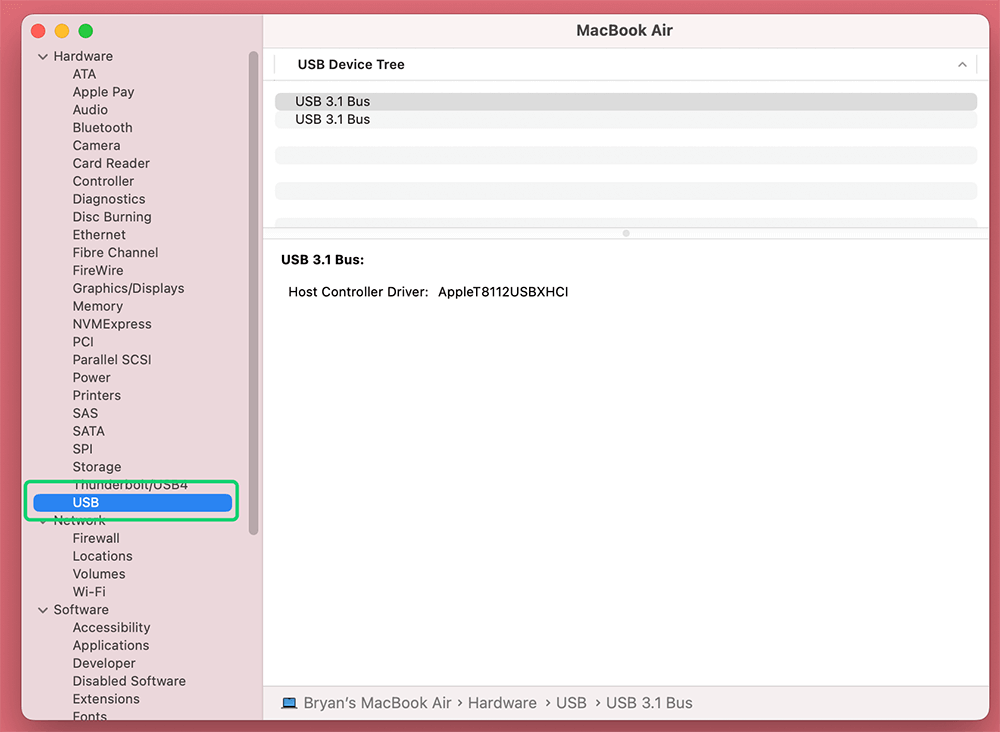Click Bryan's MacBook Air in path bar
This screenshot has height=732, width=1000.
[379, 703]
